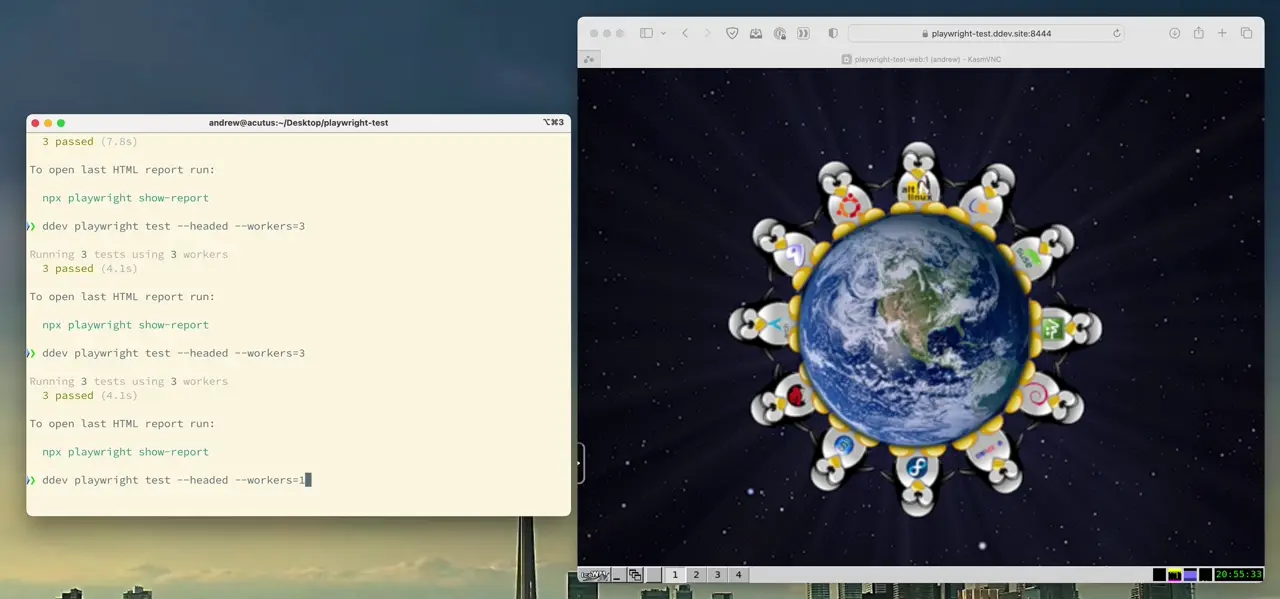The width and height of the screenshot is (1280, 599).
Task: Toggle the Safari sidebar button
Action: tap(646, 33)
